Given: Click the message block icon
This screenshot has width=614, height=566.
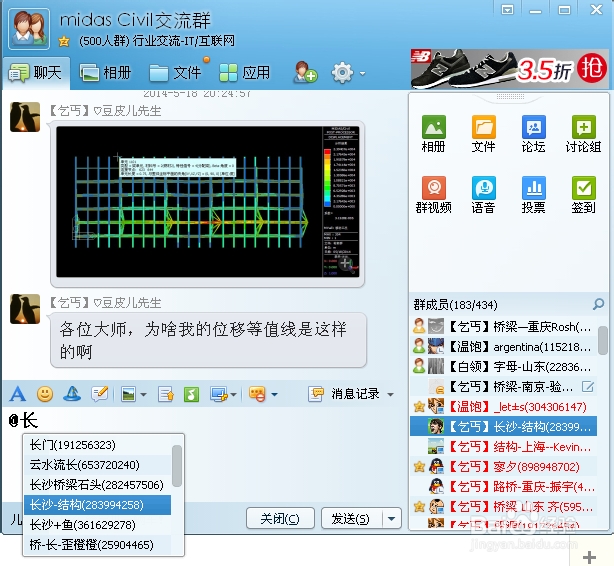Looking at the screenshot, I should click(x=257, y=394).
